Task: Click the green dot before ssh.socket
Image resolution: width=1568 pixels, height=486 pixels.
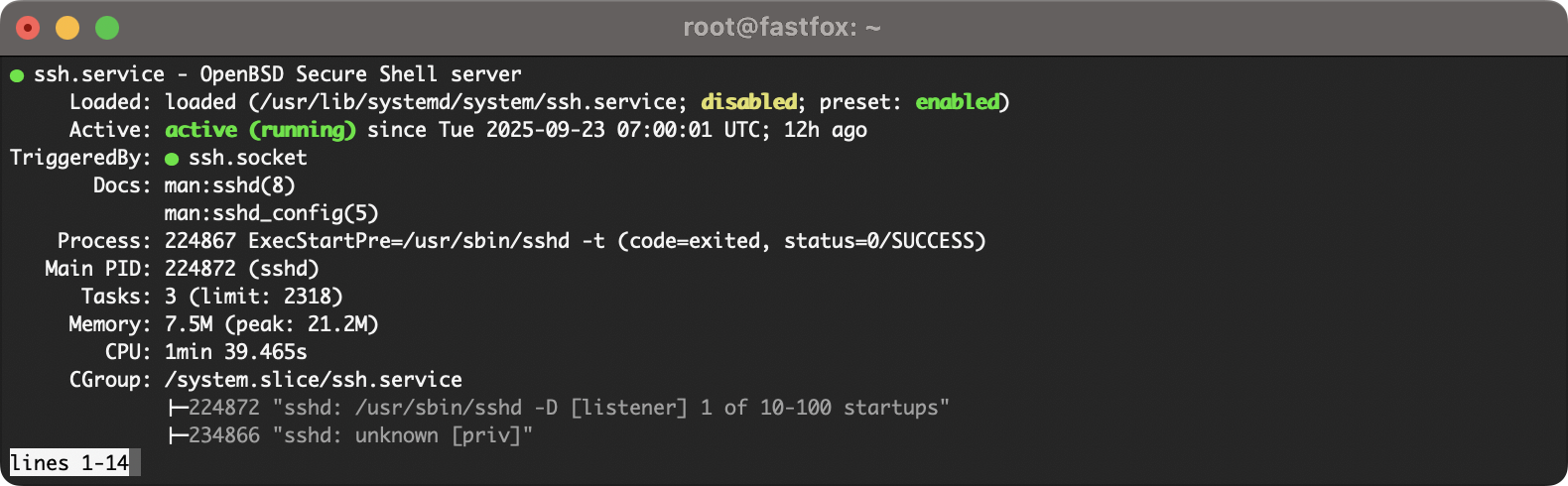Action: coord(172,159)
